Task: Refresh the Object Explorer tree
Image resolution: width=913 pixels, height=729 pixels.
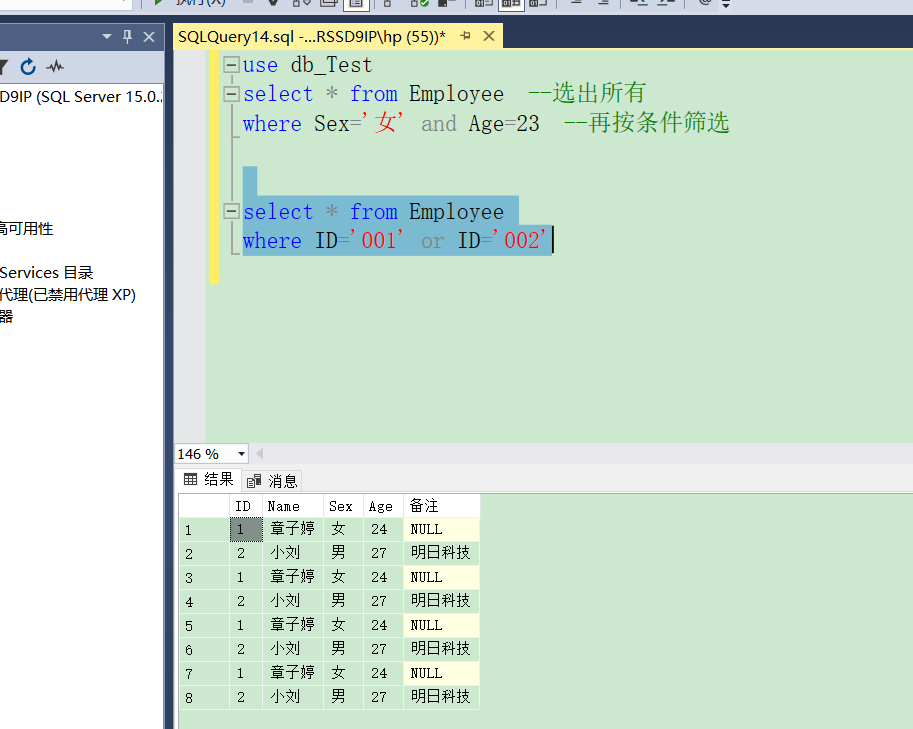Action: click(28, 66)
